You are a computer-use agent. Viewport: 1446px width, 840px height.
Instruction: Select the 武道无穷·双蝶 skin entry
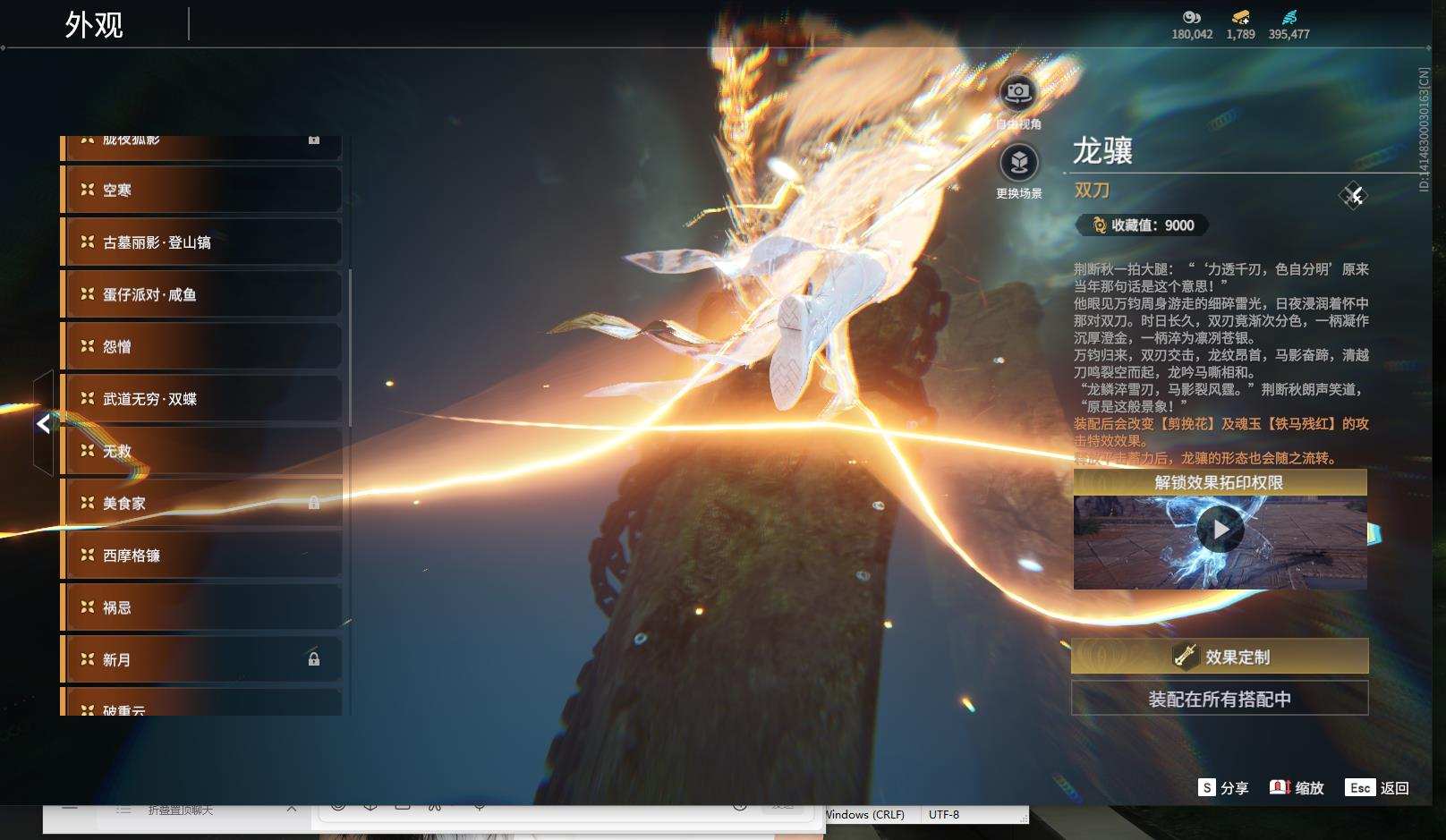click(x=201, y=399)
